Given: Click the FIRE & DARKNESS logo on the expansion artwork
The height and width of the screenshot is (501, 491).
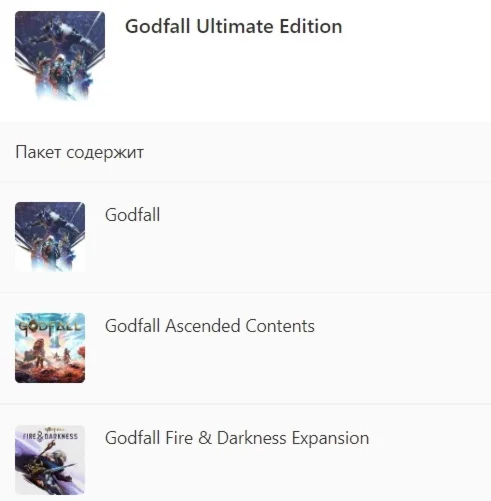Looking at the screenshot, I should tap(50, 435).
